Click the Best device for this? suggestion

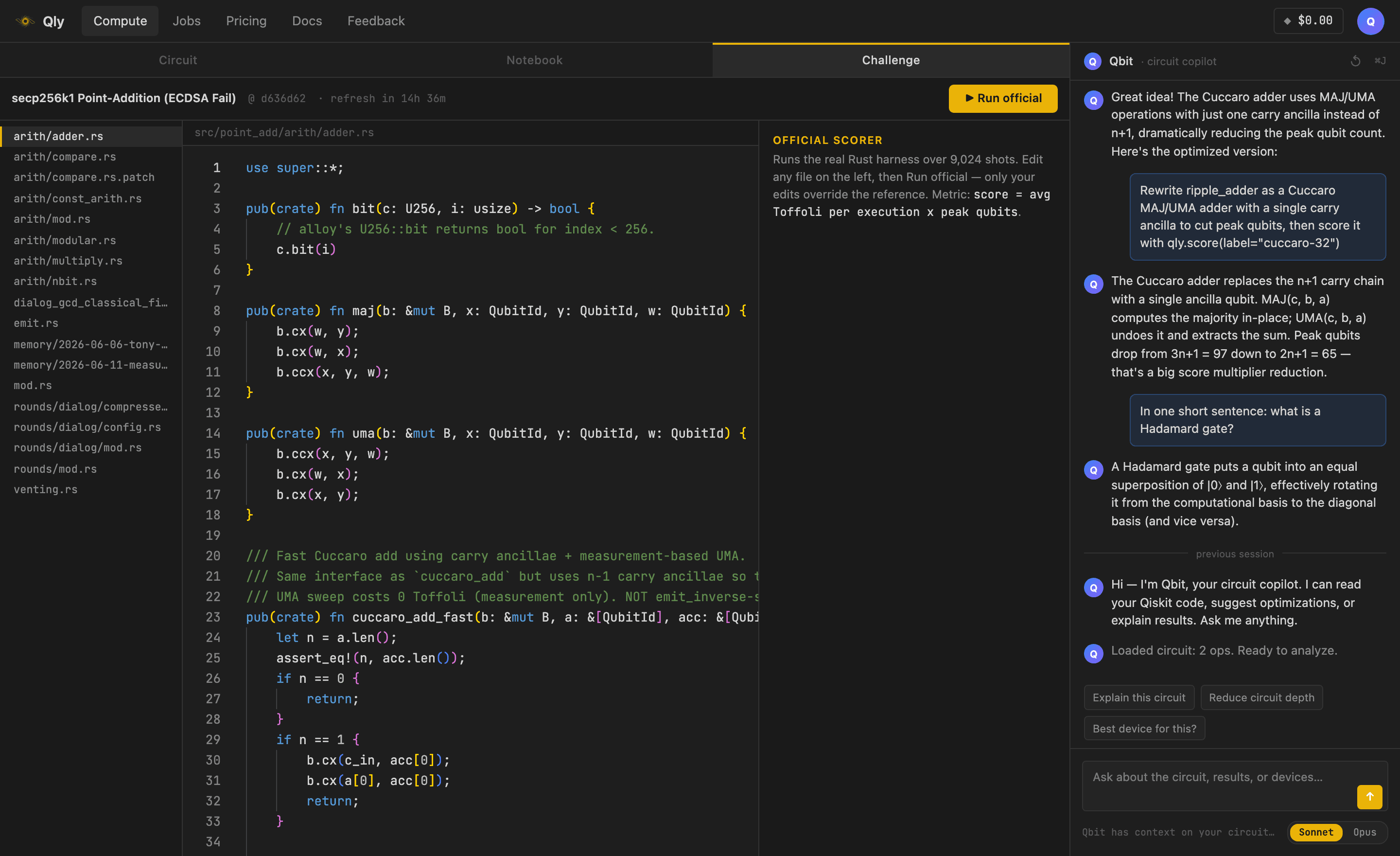pyautogui.click(x=1144, y=729)
